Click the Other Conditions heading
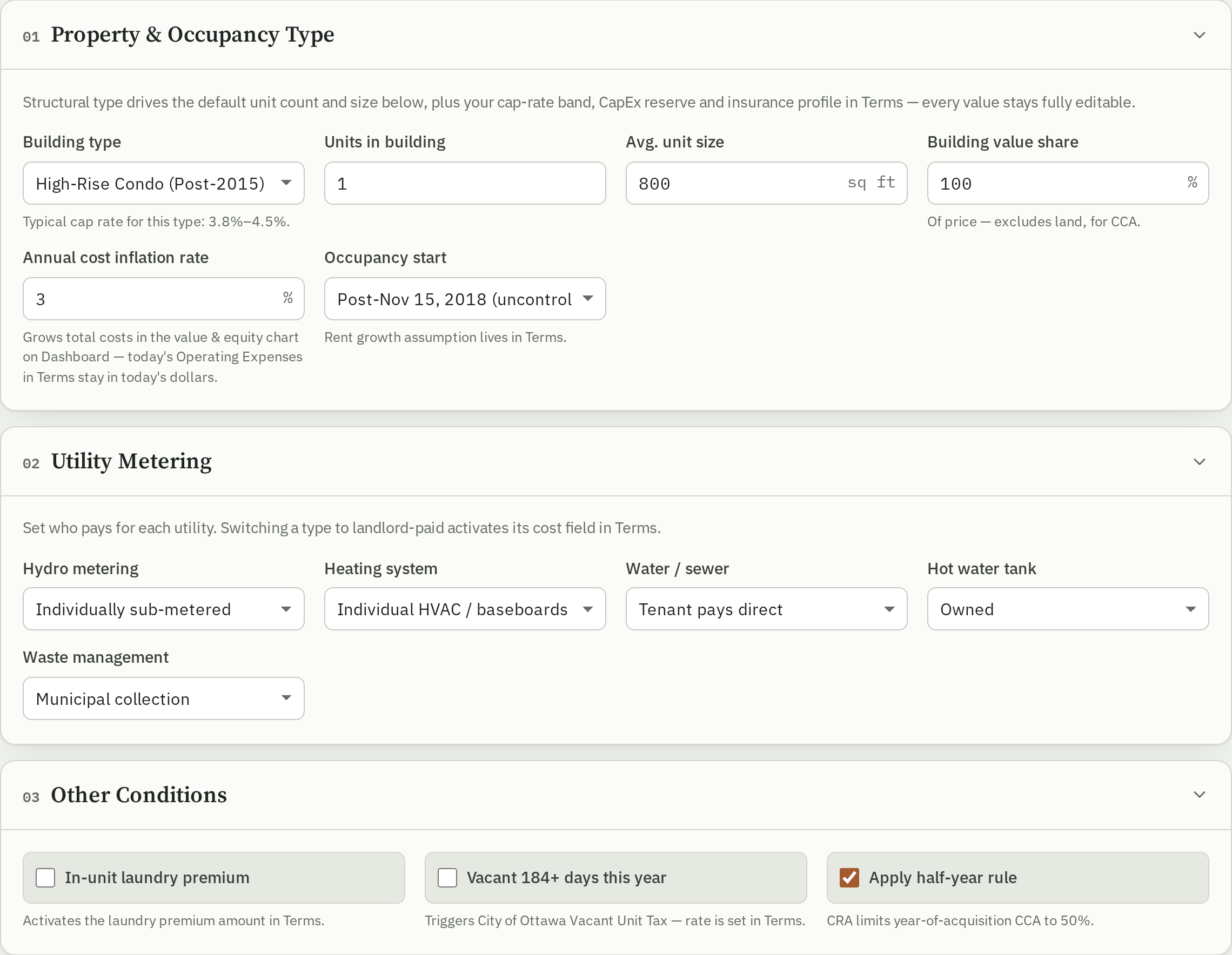Image resolution: width=1232 pixels, height=955 pixels. (139, 795)
